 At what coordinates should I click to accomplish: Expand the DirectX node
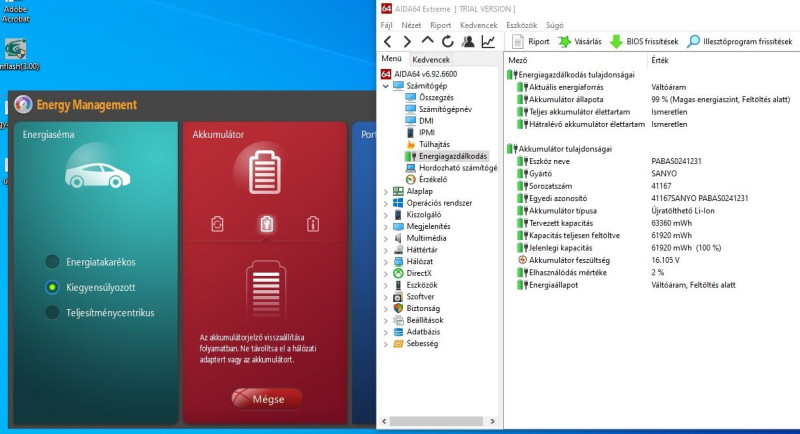[386, 273]
